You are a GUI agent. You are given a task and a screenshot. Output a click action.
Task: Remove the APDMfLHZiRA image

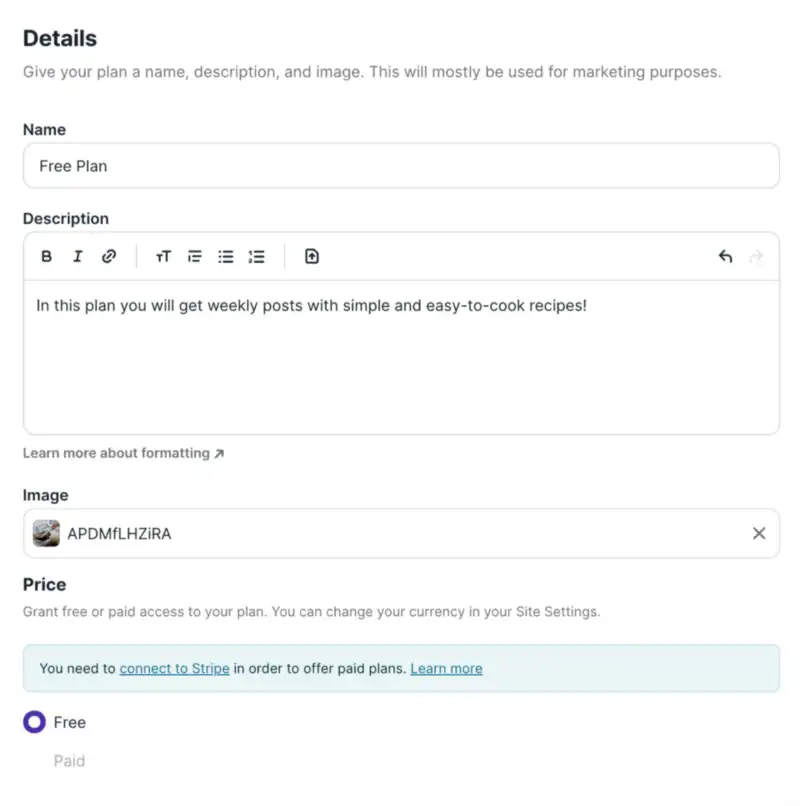pos(759,534)
